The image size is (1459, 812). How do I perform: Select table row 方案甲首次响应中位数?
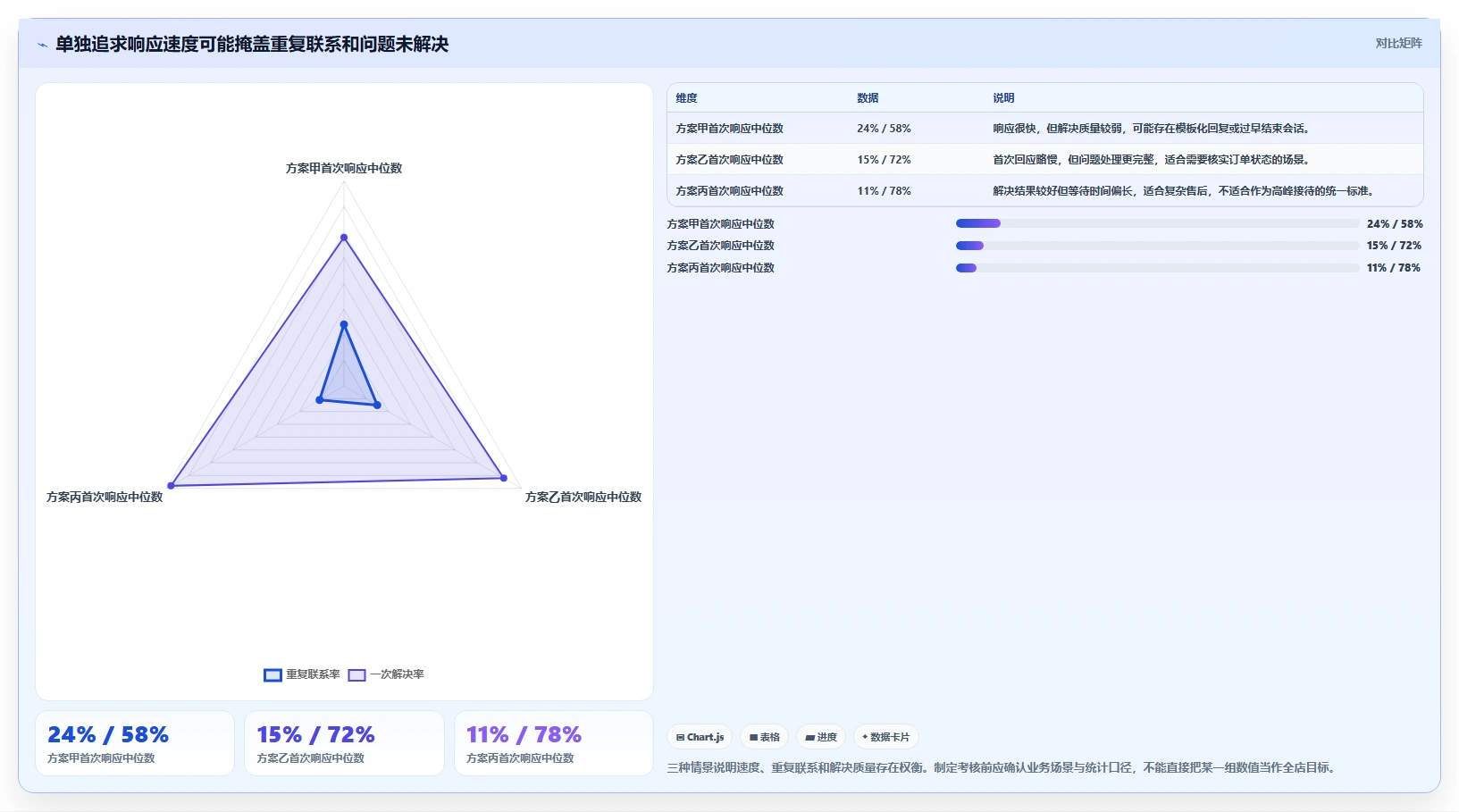coord(1045,129)
